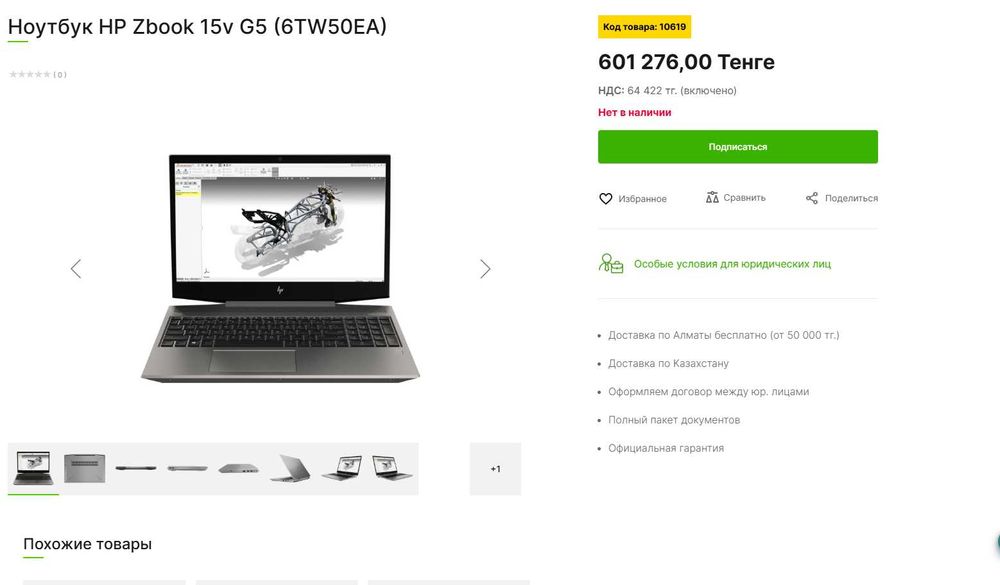Subscribe using the green Подписаться button
The width and height of the screenshot is (1000, 585).
[737, 147]
